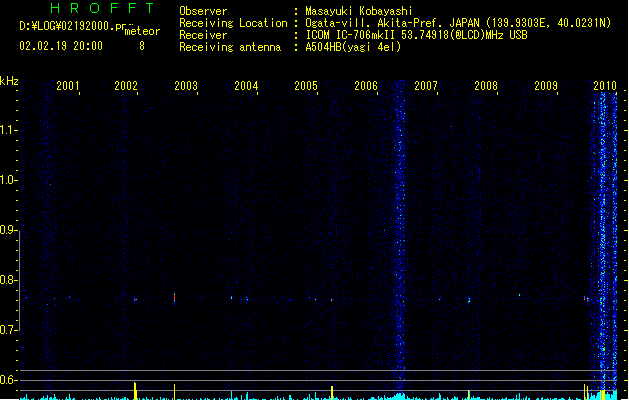Click the meteor echo just before 2002
The height and width of the screenshot is (400, 629).
135,299
